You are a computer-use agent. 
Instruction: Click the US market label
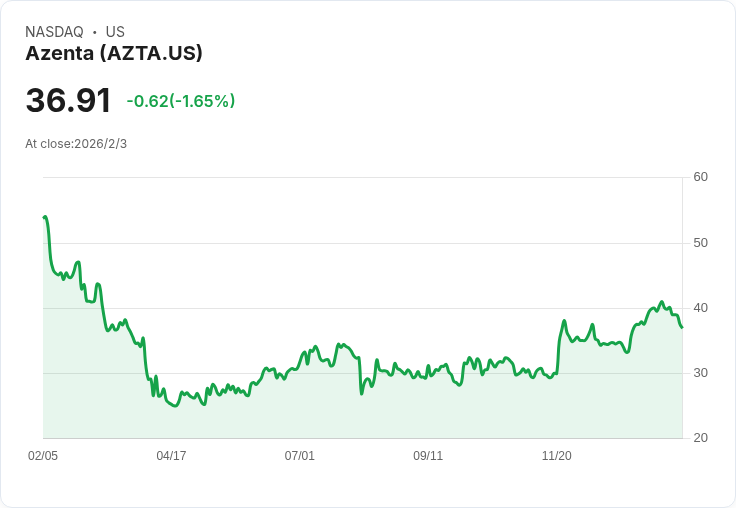pyautogui.click(x=115, y=32)
